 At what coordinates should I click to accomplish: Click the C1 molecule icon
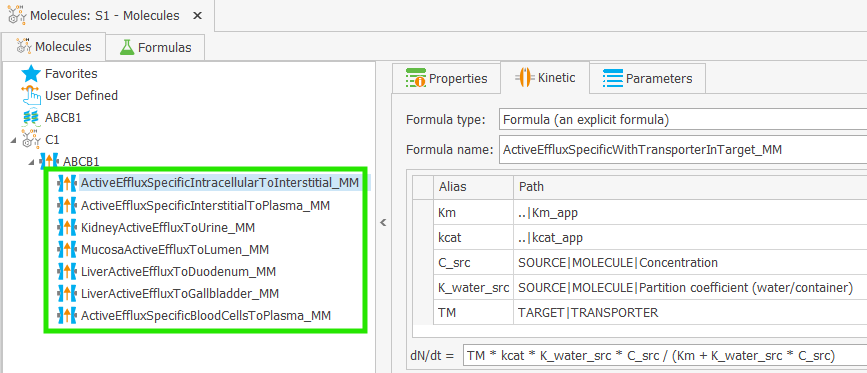click(x=31, y=140)
